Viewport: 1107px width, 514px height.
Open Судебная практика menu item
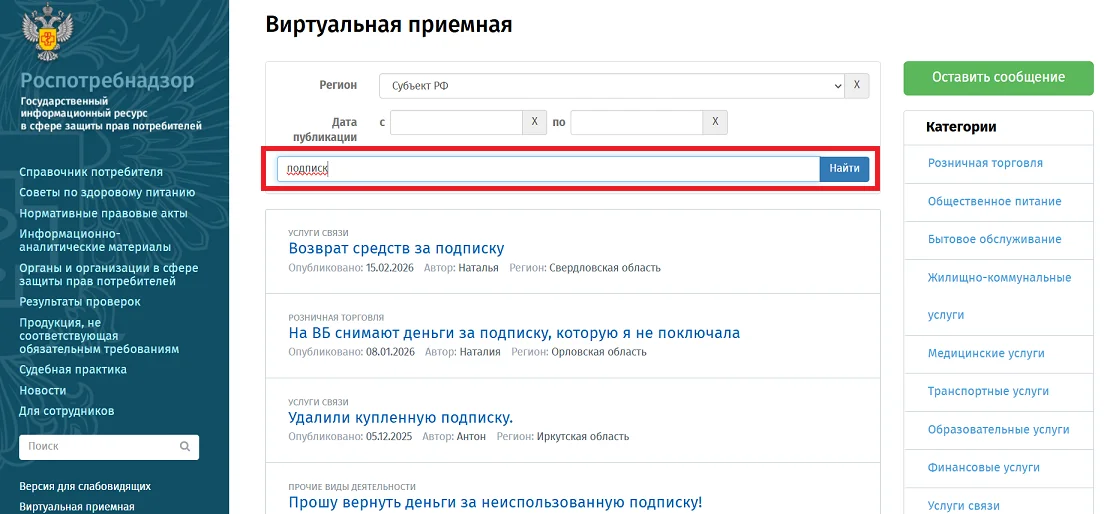click(x=73, y=370)
